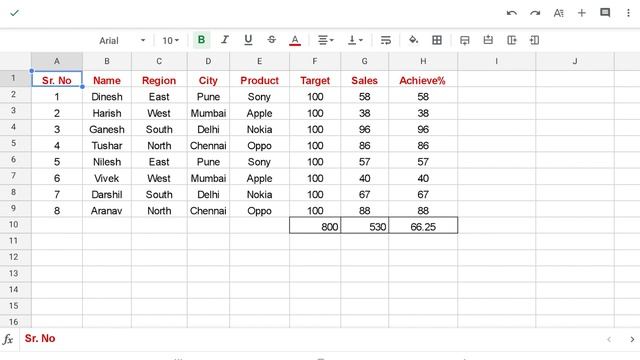Go to previous formula bar arrow

click(x=609, y=339)
